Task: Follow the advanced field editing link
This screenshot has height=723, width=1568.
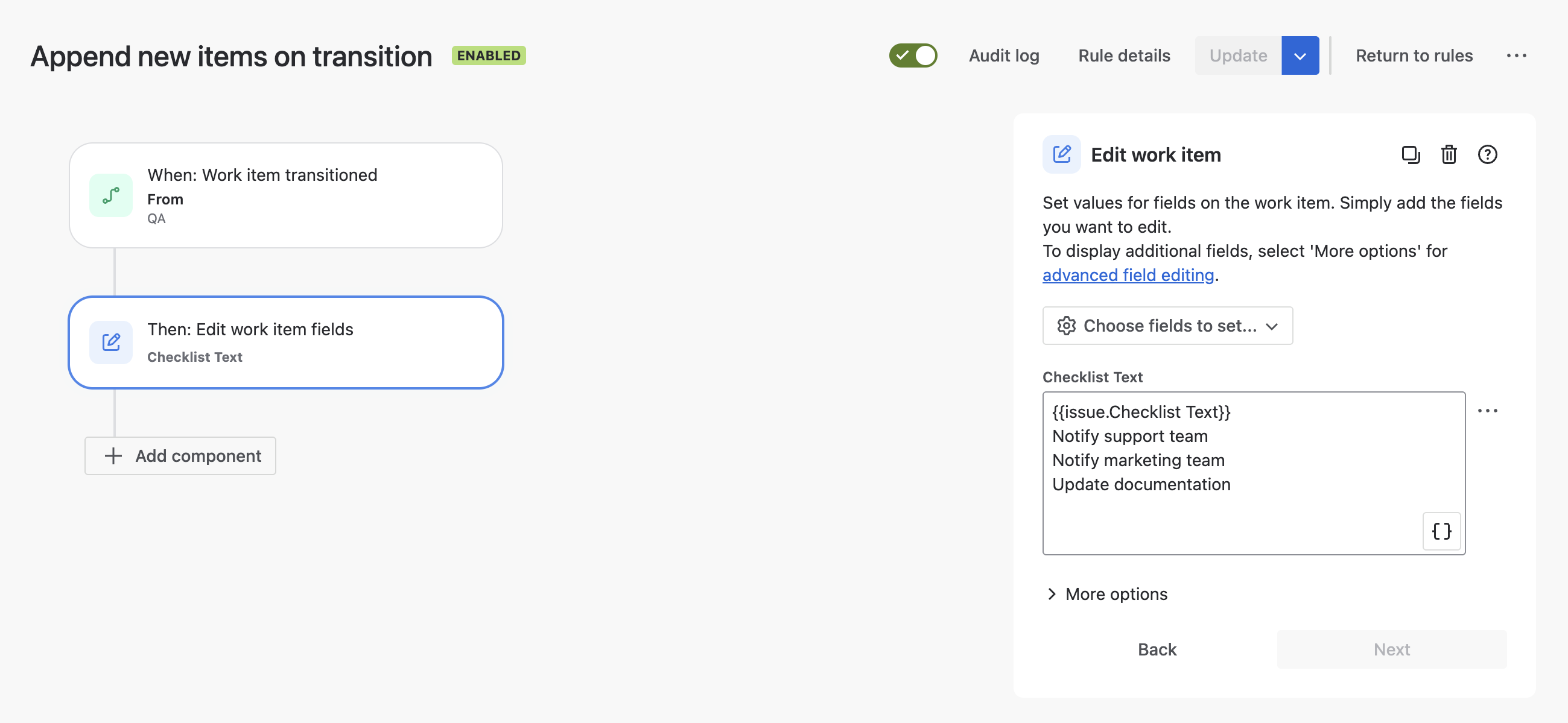Action: [1128, 275]
